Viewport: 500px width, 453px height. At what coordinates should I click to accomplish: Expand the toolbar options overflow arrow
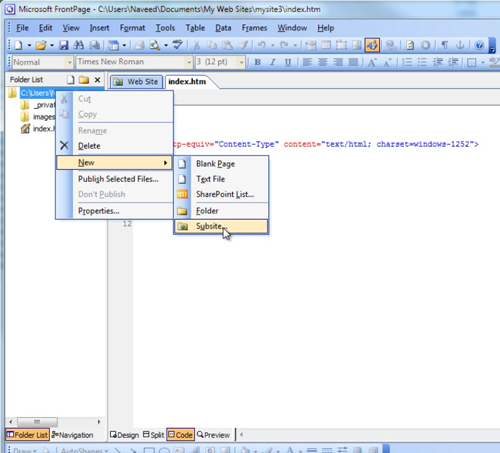tap(492, 46)
